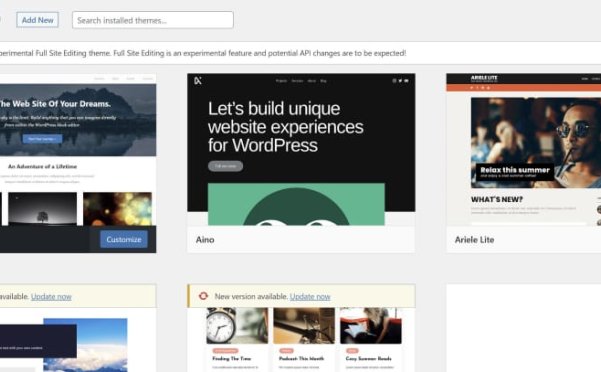Viewport: 601px width, 372px height.
Task: Click Update now beside the refresh icon
Action: pyautogui.click(x=310, y=297)
